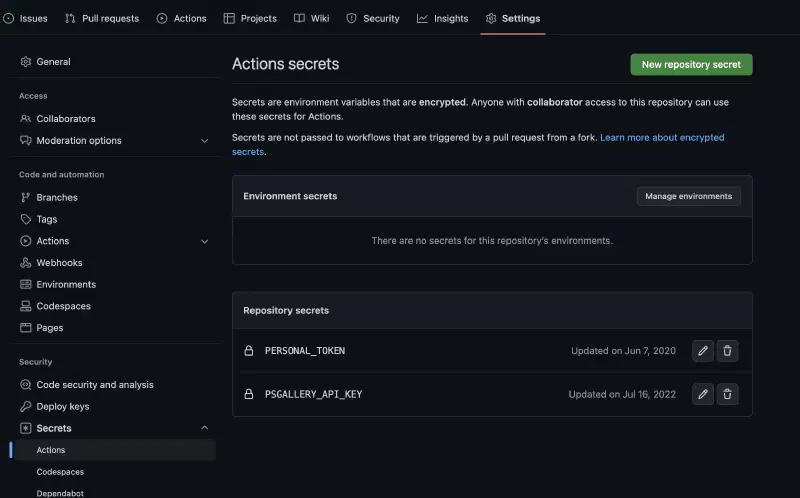Click the Pages browser icon
Viewport: 800px width, 498px height.
[26, 328]
